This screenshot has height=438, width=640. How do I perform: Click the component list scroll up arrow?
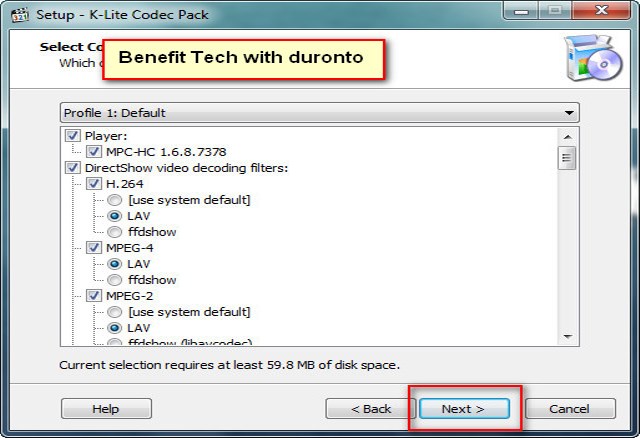coord(567,137)
